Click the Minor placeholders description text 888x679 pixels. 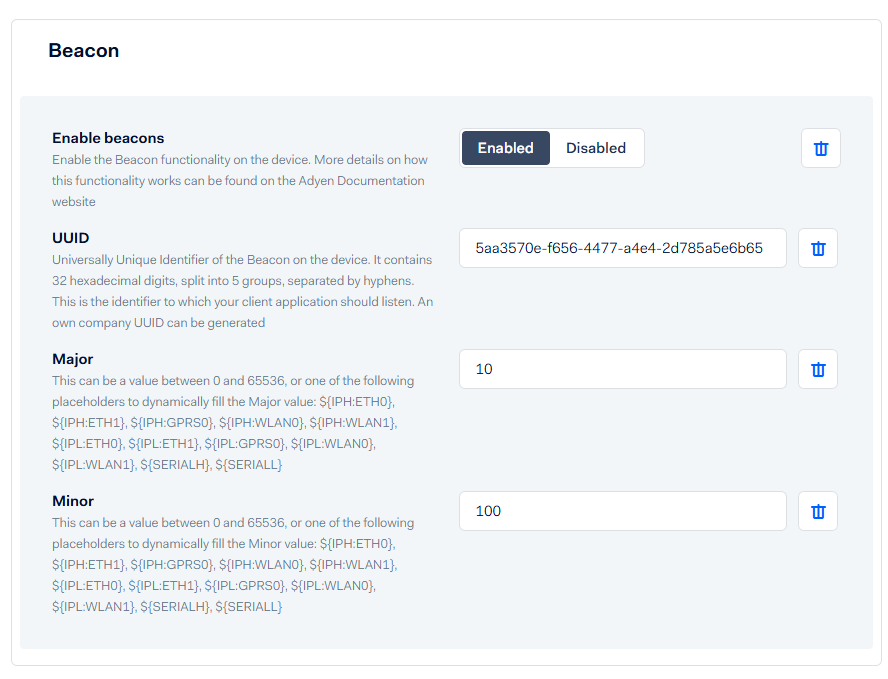point(233,565)
